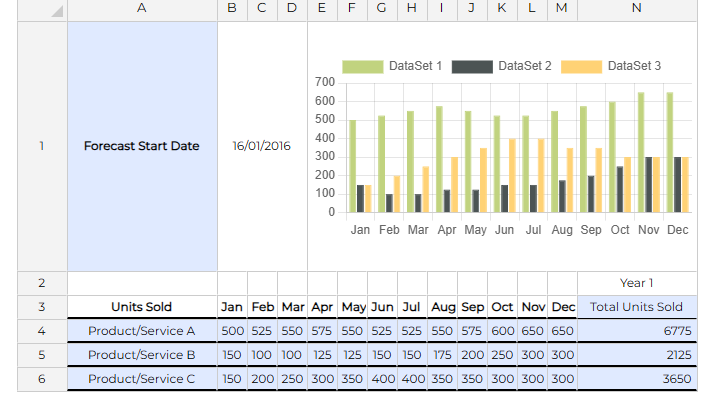Select row 4 header

point(41,331)
